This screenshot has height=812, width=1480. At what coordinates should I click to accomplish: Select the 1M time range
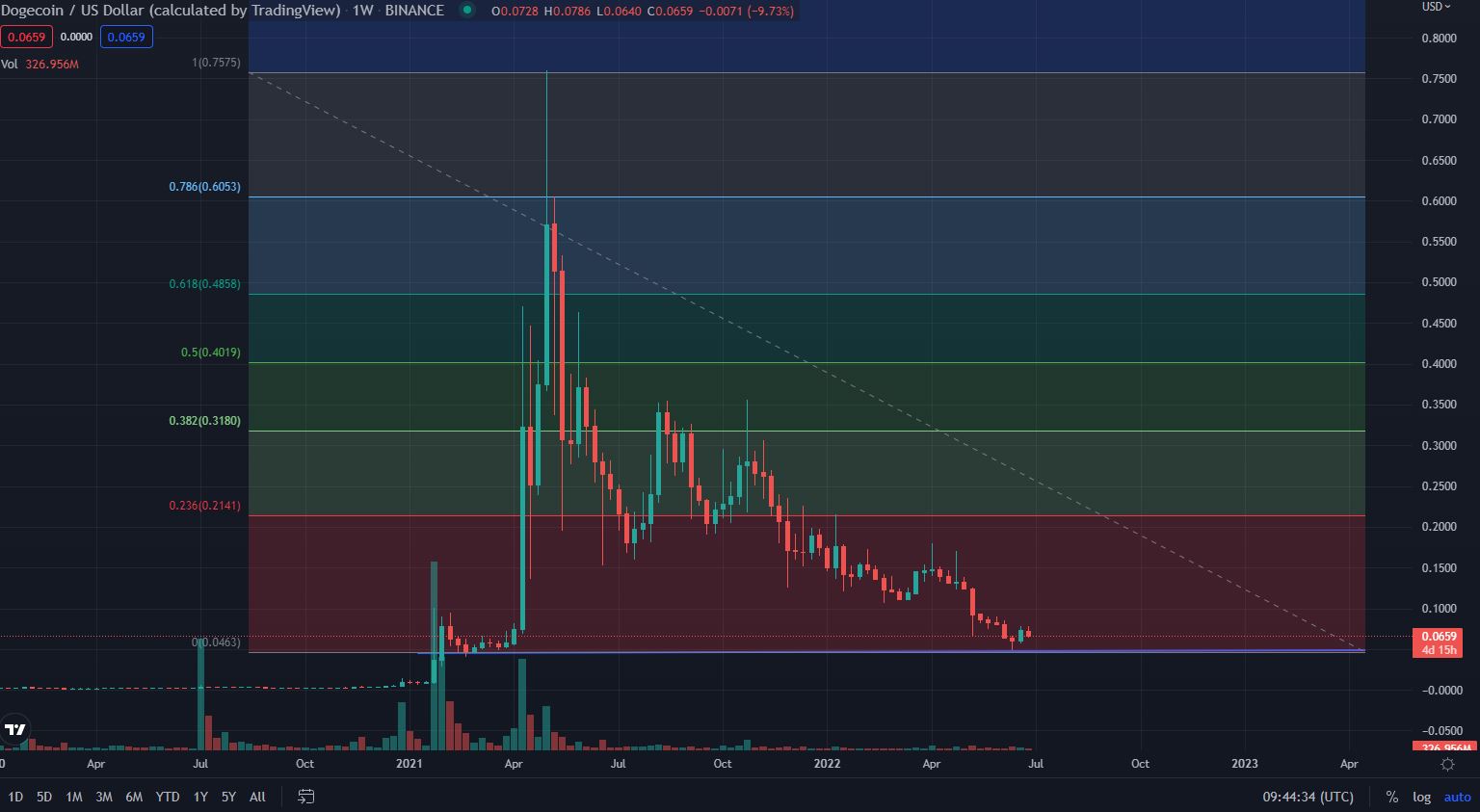[x=74, y=797]
